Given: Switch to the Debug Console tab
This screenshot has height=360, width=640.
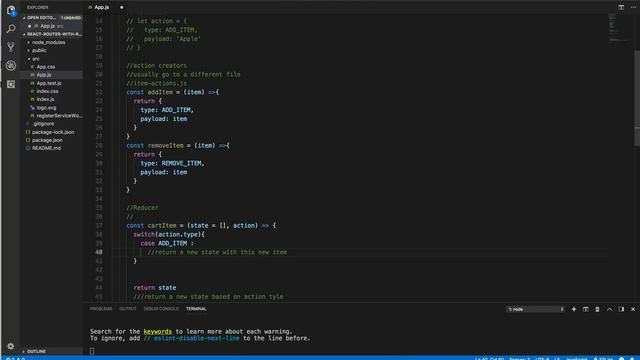Looking at the screenshot, I should tap(161, 309).
